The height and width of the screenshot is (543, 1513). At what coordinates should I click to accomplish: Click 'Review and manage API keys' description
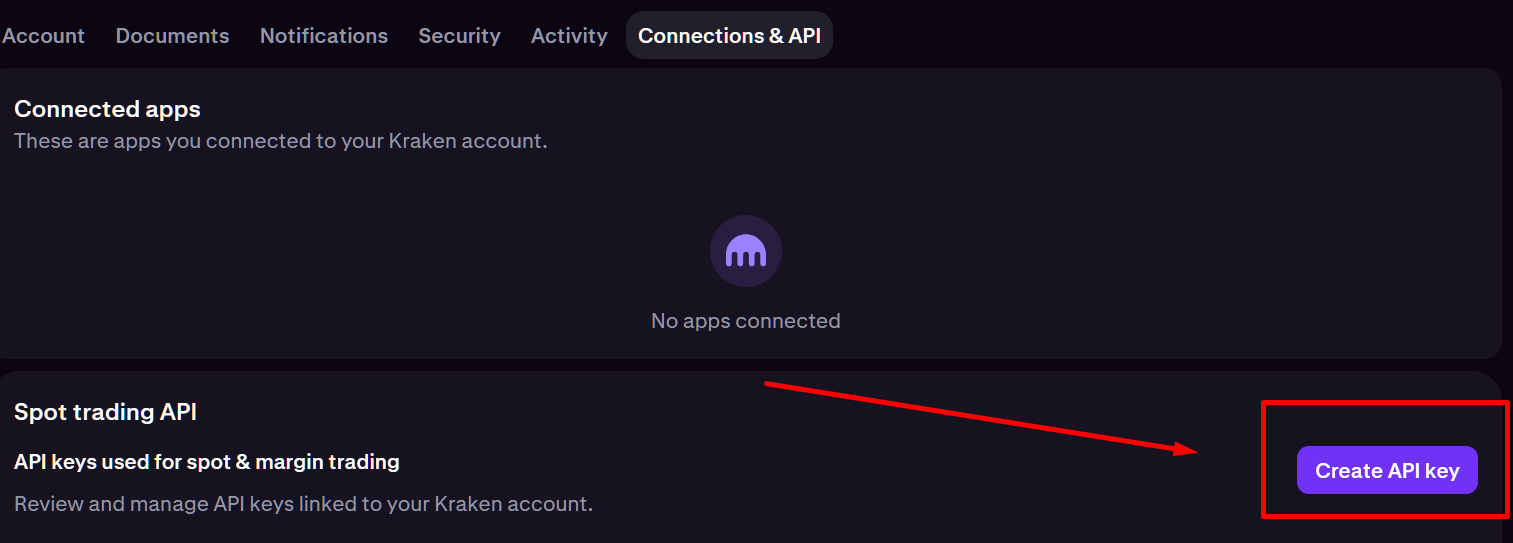click(x=303, y=504)
